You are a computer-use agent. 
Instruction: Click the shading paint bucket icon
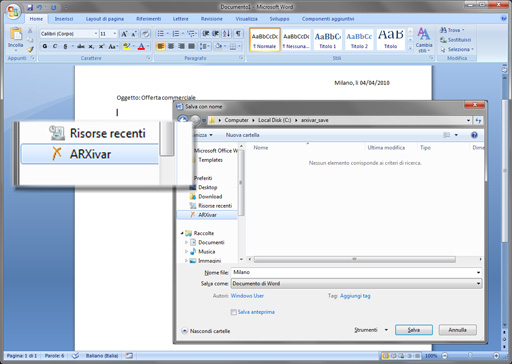pyautogui.click(x=218, y=46)
